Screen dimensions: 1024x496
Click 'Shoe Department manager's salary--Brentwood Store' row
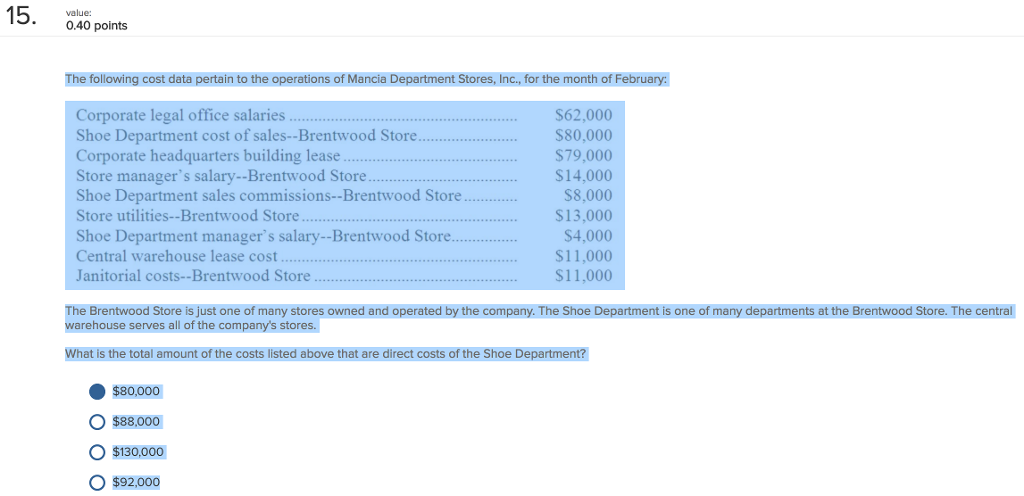263,236
